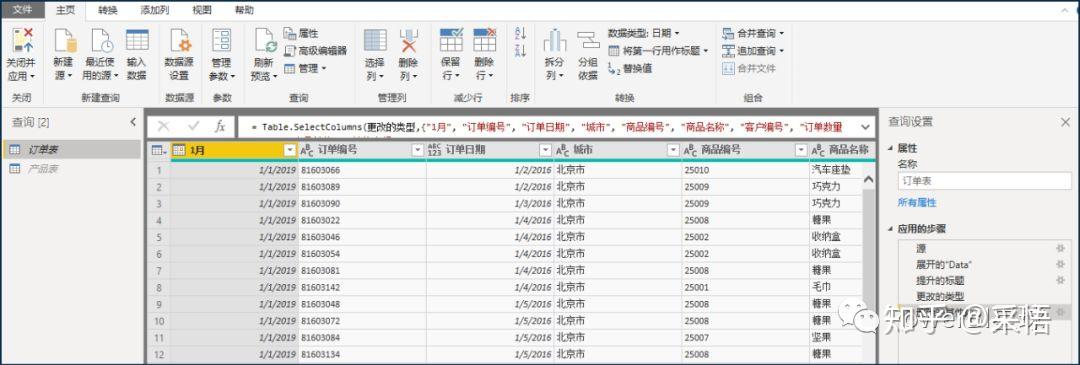
Task: Open filter dropdown of 商品编号 column
Action: pyautogui.click(x=800, y=150)
